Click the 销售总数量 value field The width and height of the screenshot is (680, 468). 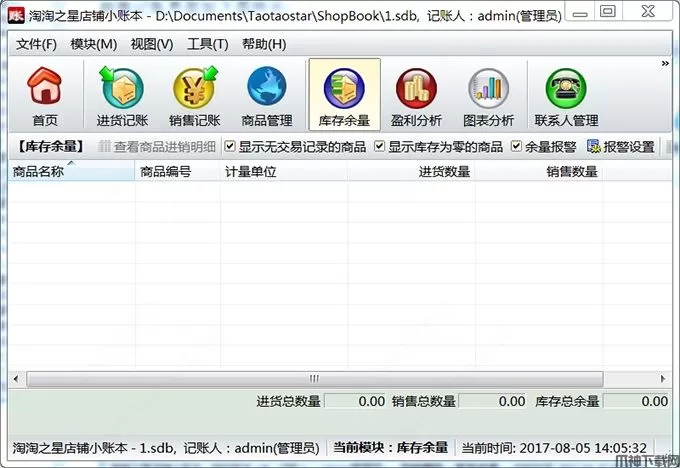[492, 401]
